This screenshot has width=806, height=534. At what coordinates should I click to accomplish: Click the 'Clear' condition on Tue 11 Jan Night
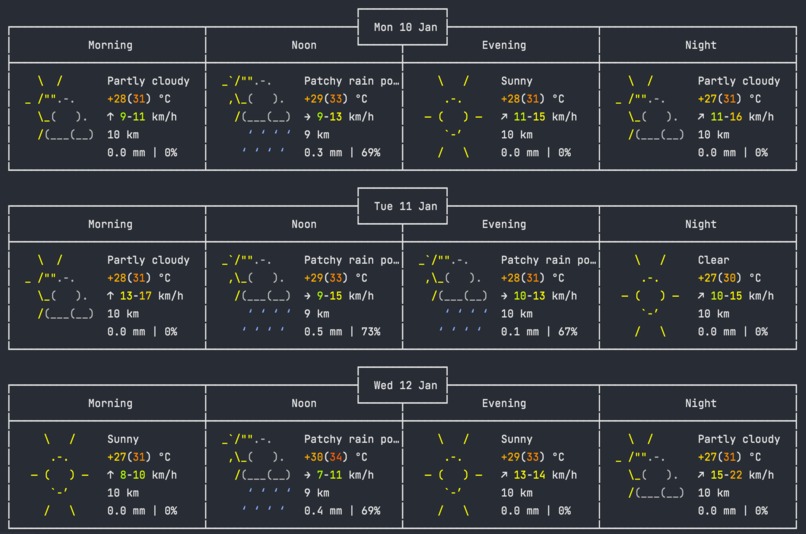(x=713, y=260)
